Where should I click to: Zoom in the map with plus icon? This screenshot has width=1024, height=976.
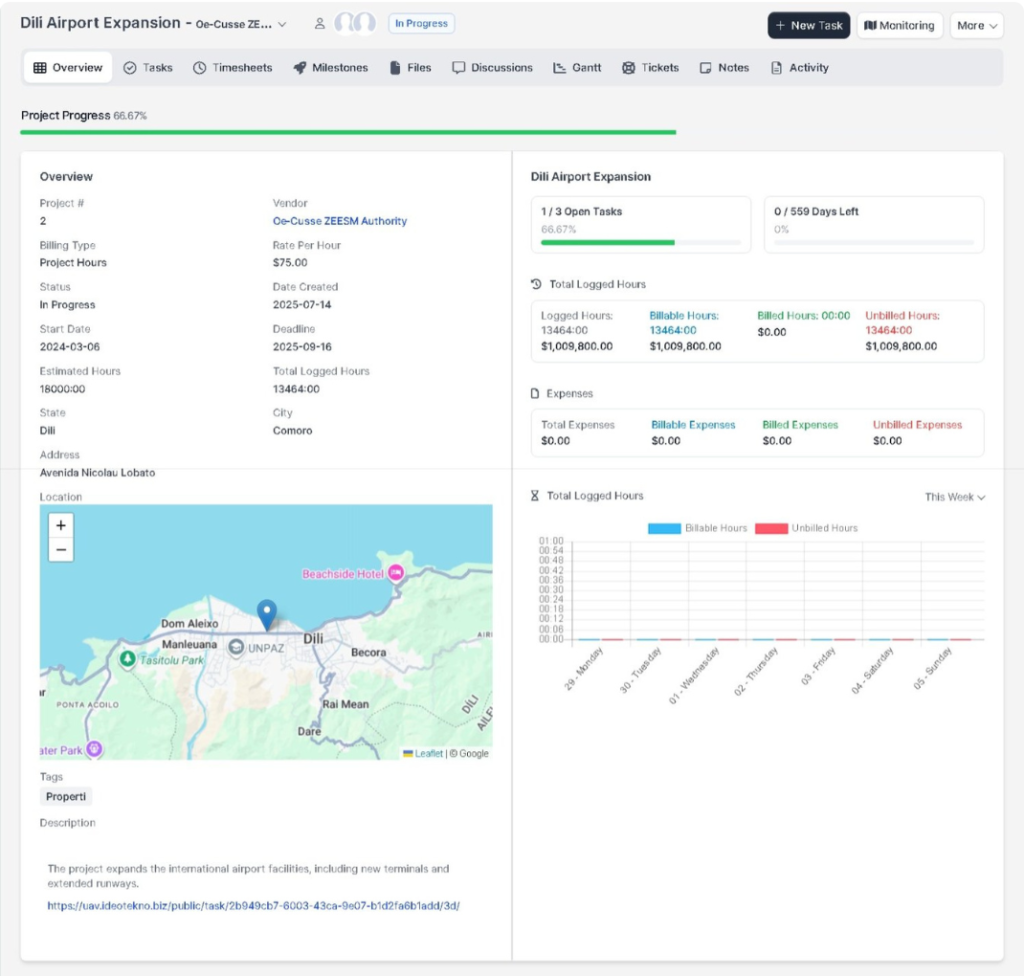[x=61, y=525]
